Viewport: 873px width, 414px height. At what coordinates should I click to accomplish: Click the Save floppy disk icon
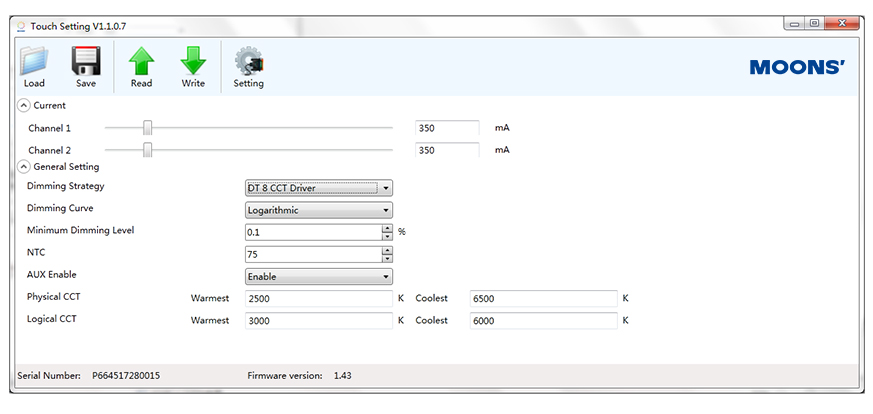click(x=86, y=62)
